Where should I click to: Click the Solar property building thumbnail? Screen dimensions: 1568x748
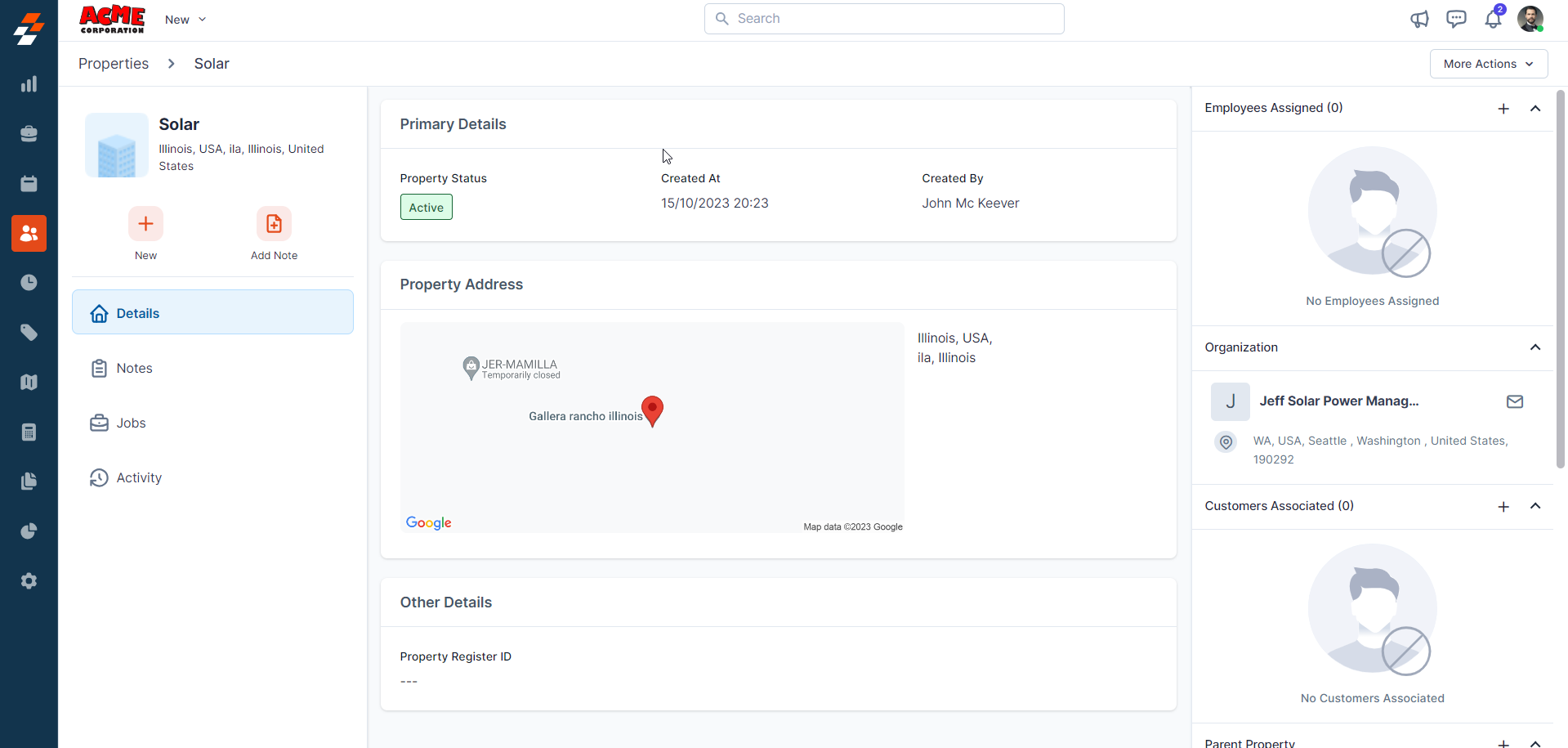[x=117, y=146]
